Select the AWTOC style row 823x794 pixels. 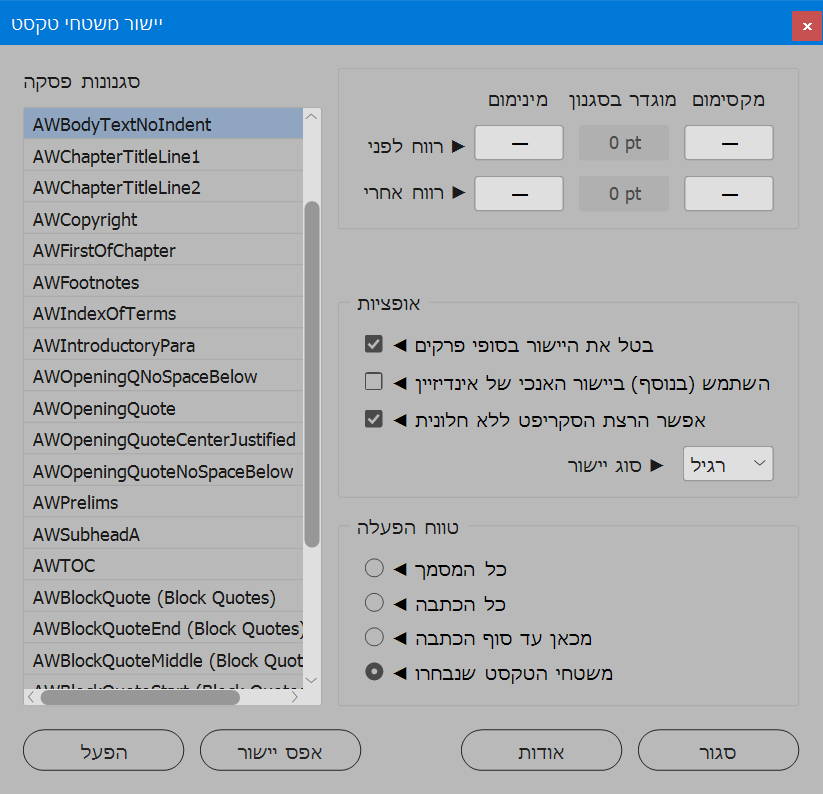pyautogui.click(x=163, y=565)
